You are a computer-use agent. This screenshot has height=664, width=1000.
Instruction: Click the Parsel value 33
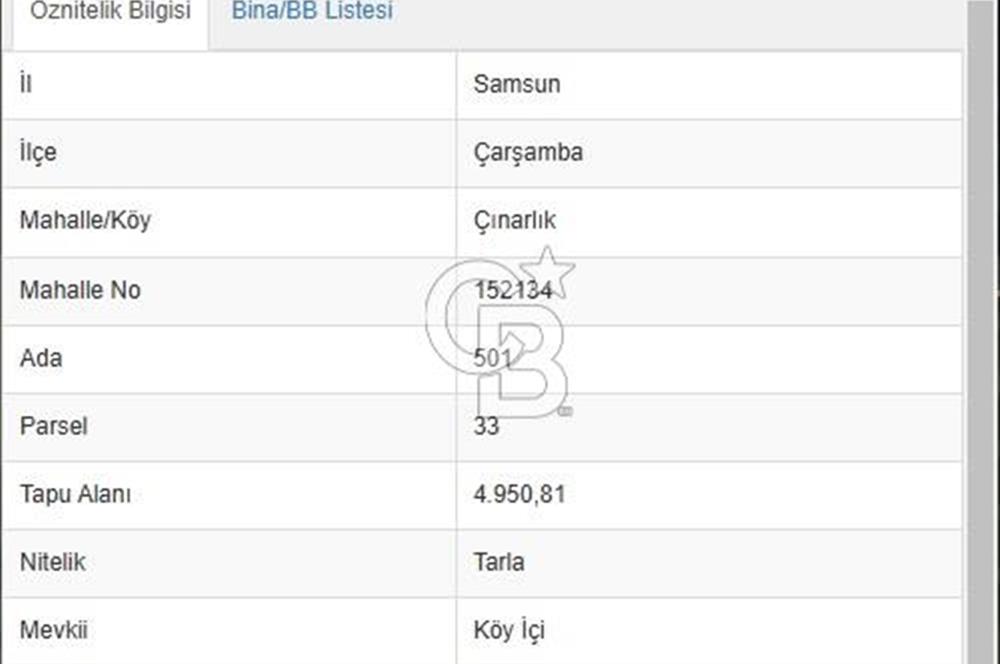coord(486,426)
